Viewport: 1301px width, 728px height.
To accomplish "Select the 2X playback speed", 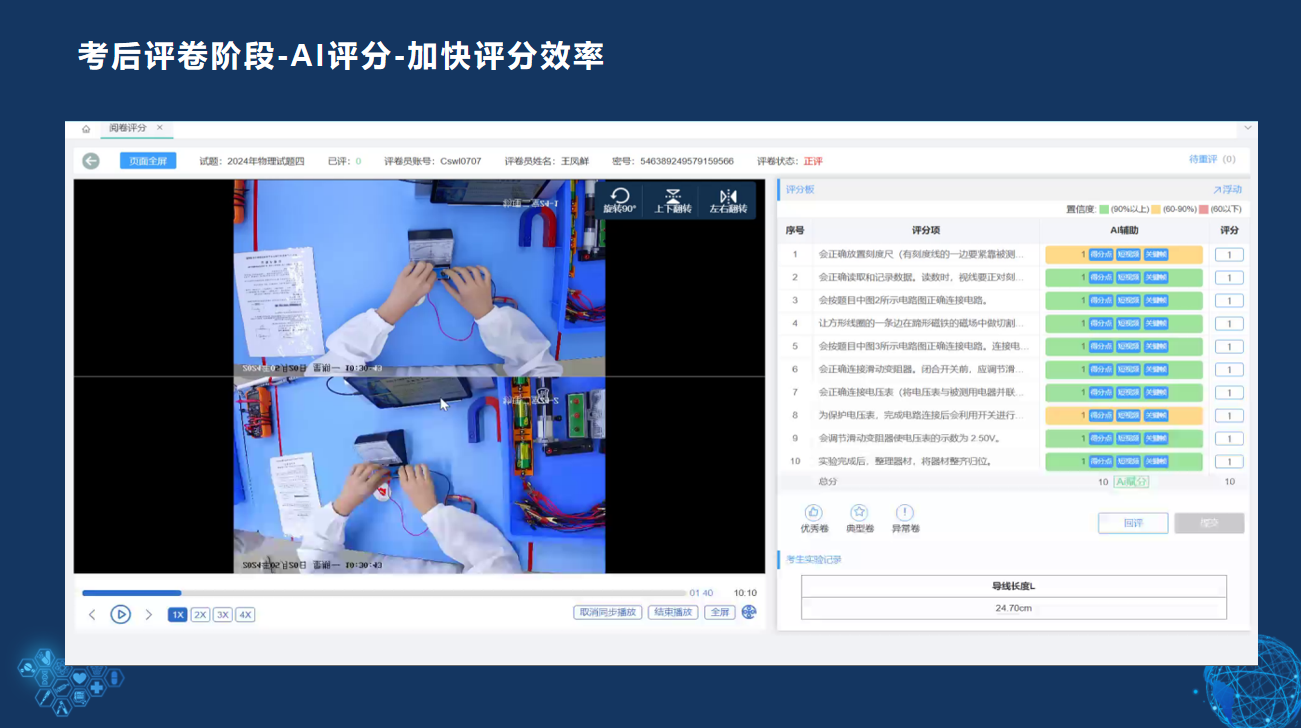I will pyautogui.click(x=200, y=615).
